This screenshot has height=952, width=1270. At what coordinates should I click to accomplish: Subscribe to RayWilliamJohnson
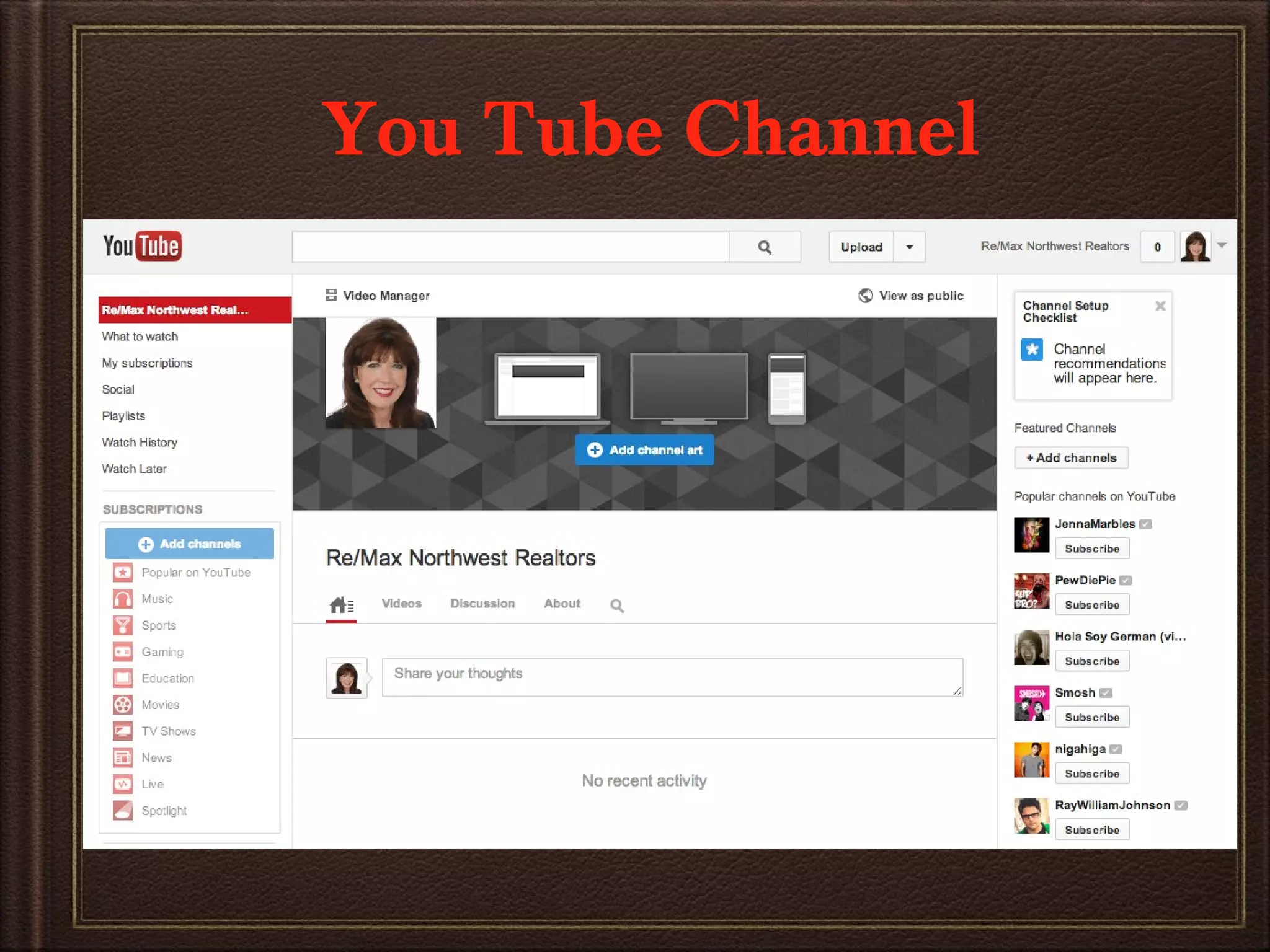[x=1092, y=830]
